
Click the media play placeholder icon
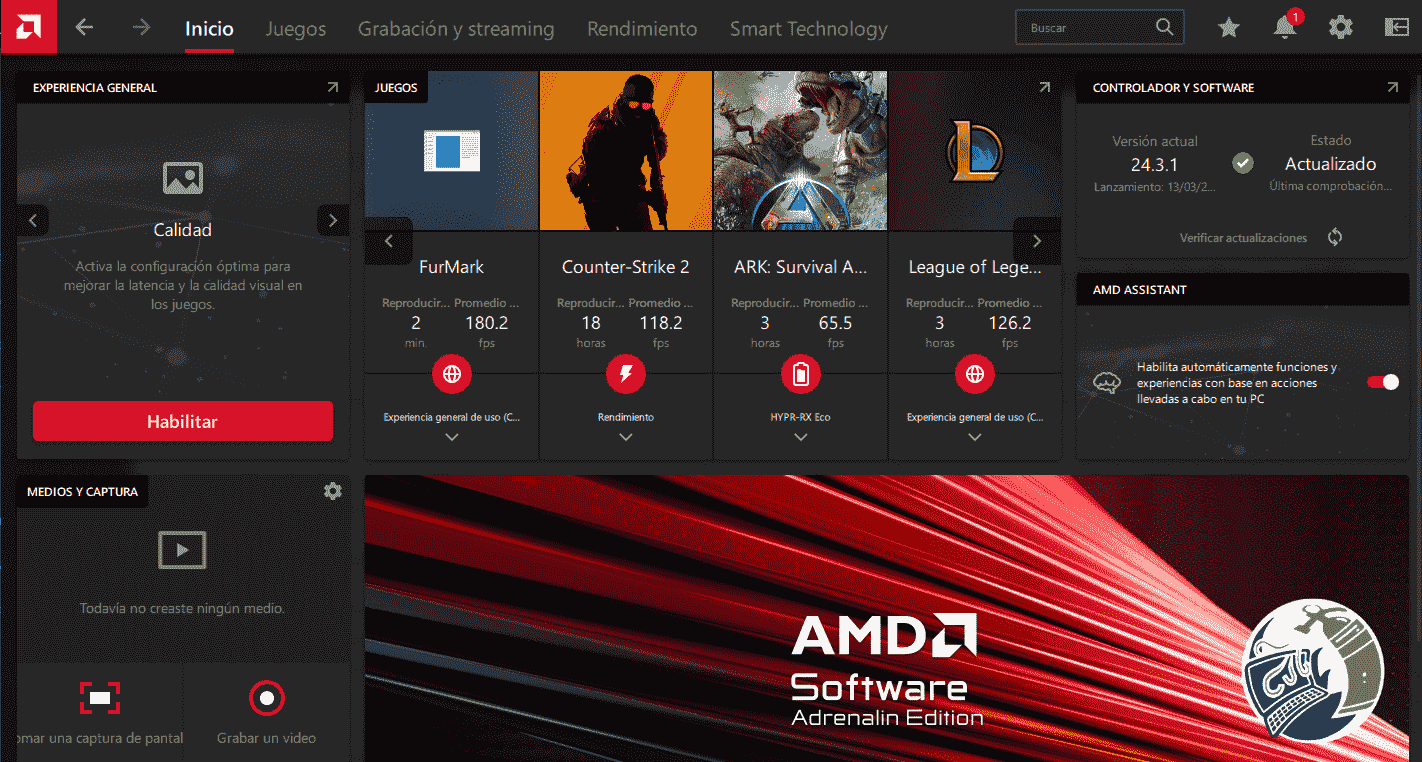click(182, 550)
